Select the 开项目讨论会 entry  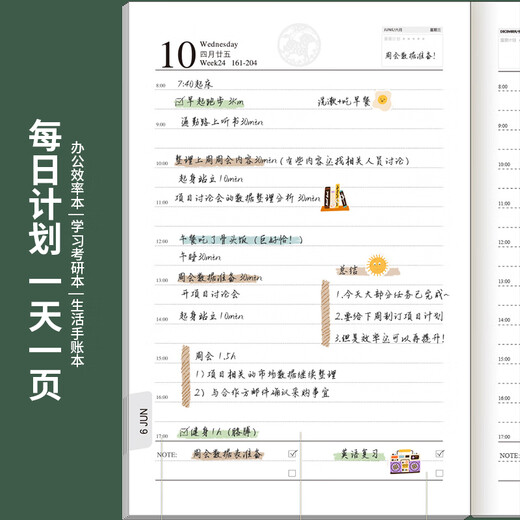210,294
